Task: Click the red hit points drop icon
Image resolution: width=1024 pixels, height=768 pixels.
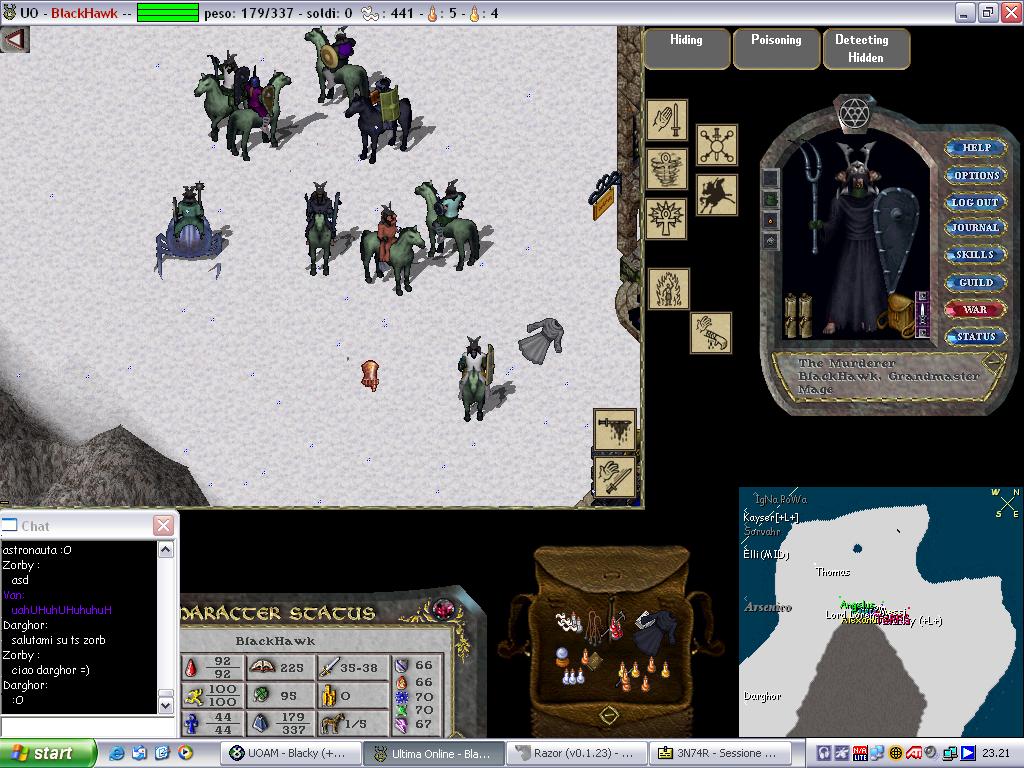Action: click(x=191, y=667)
